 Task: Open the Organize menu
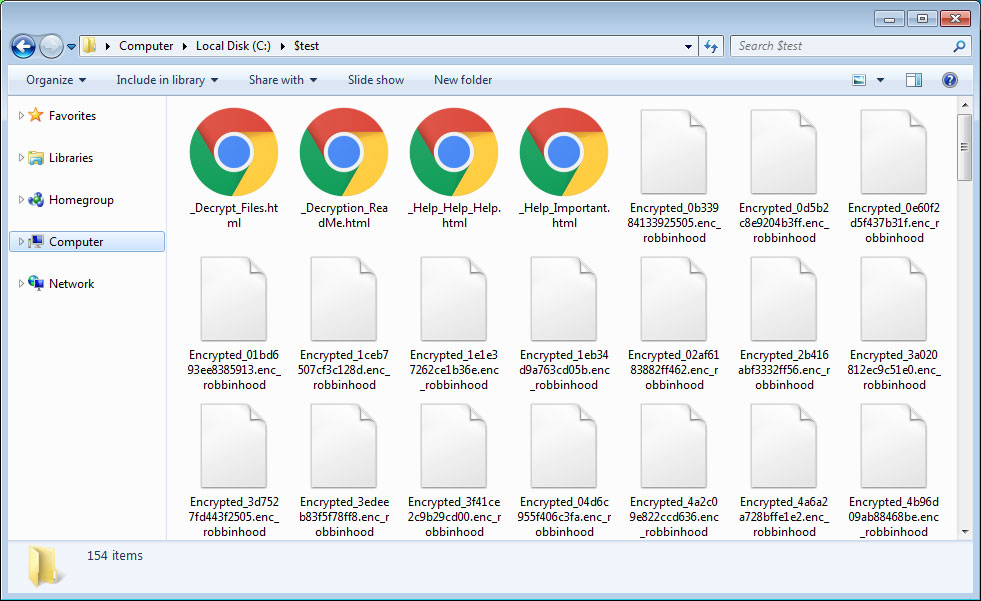pos(54,79)
